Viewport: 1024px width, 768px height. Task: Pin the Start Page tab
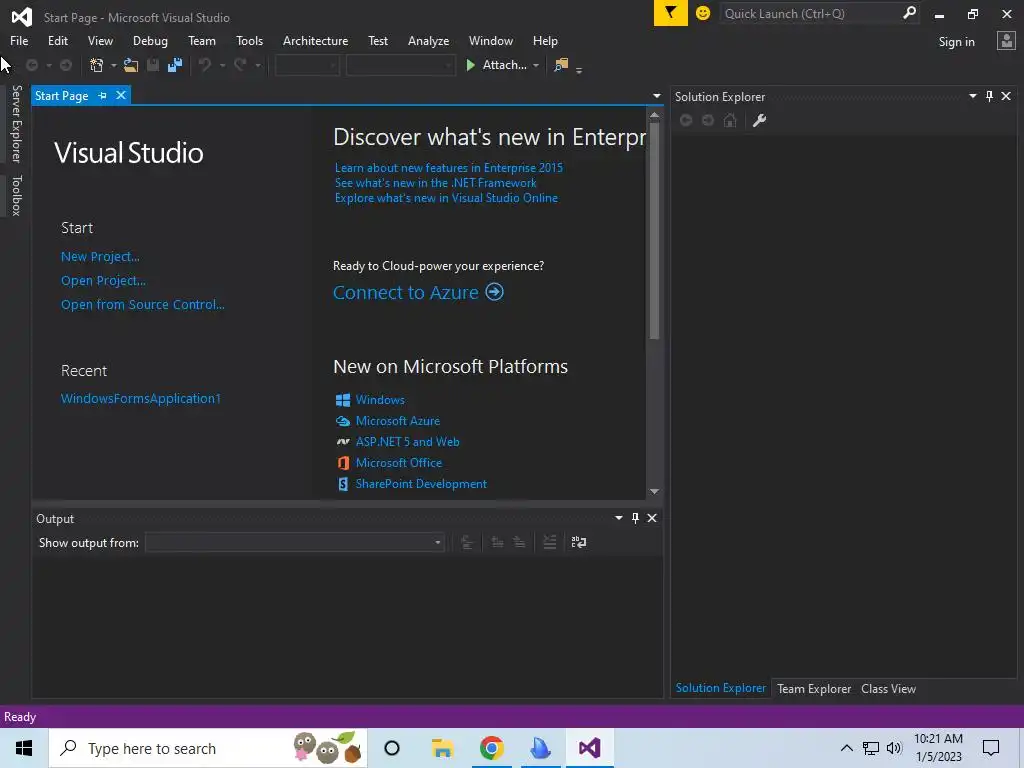pos(103,95)
